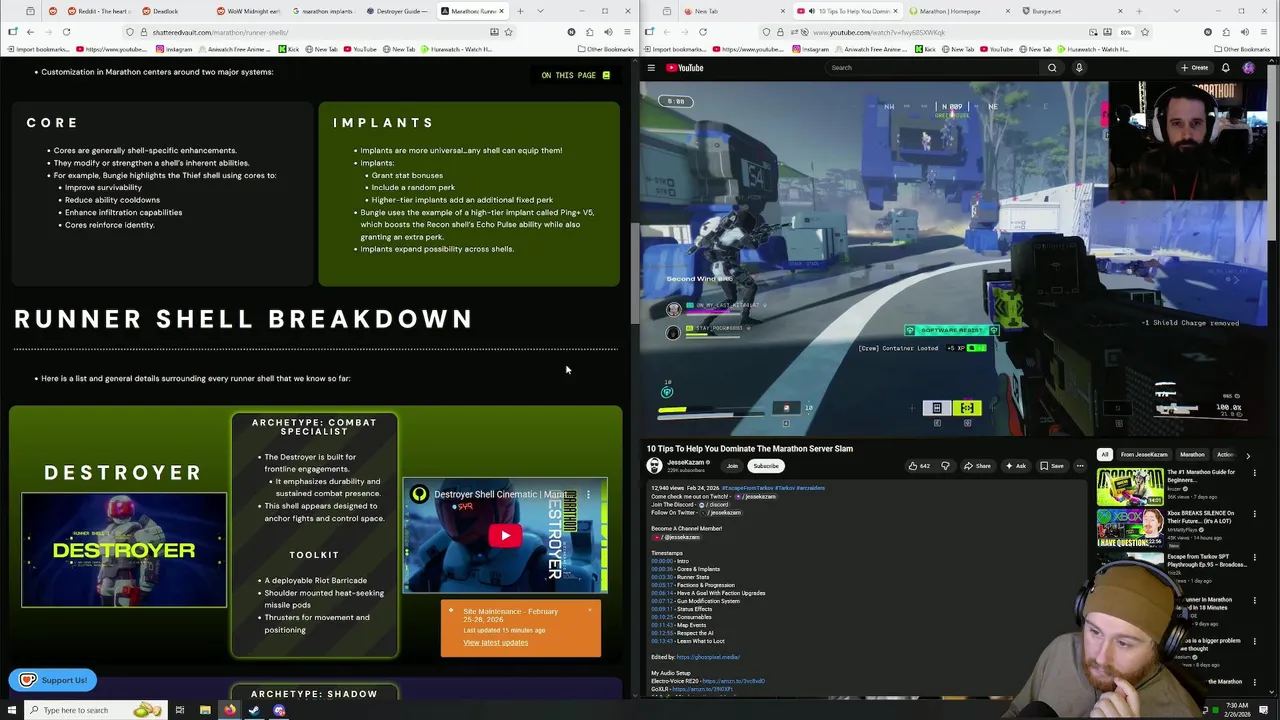Open more video actions menu

coord(1080,466)
